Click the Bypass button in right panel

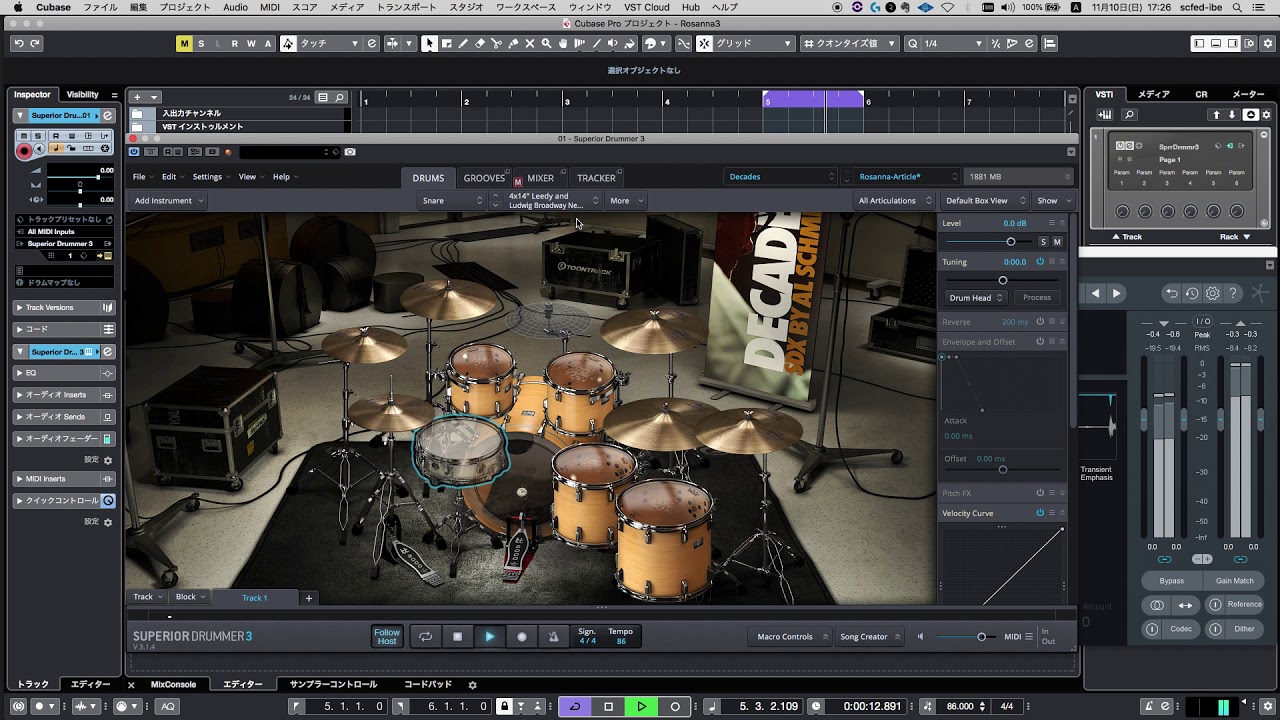(x=1171, y=580)
